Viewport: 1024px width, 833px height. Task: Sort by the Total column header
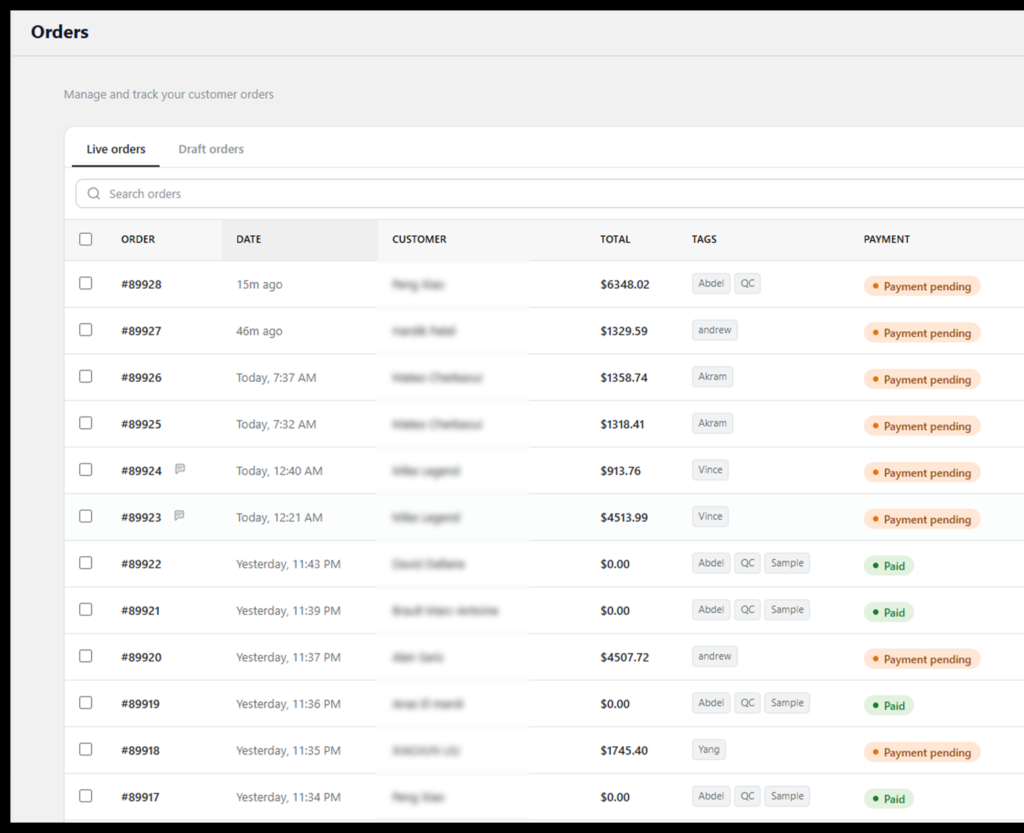coord(615,239)
